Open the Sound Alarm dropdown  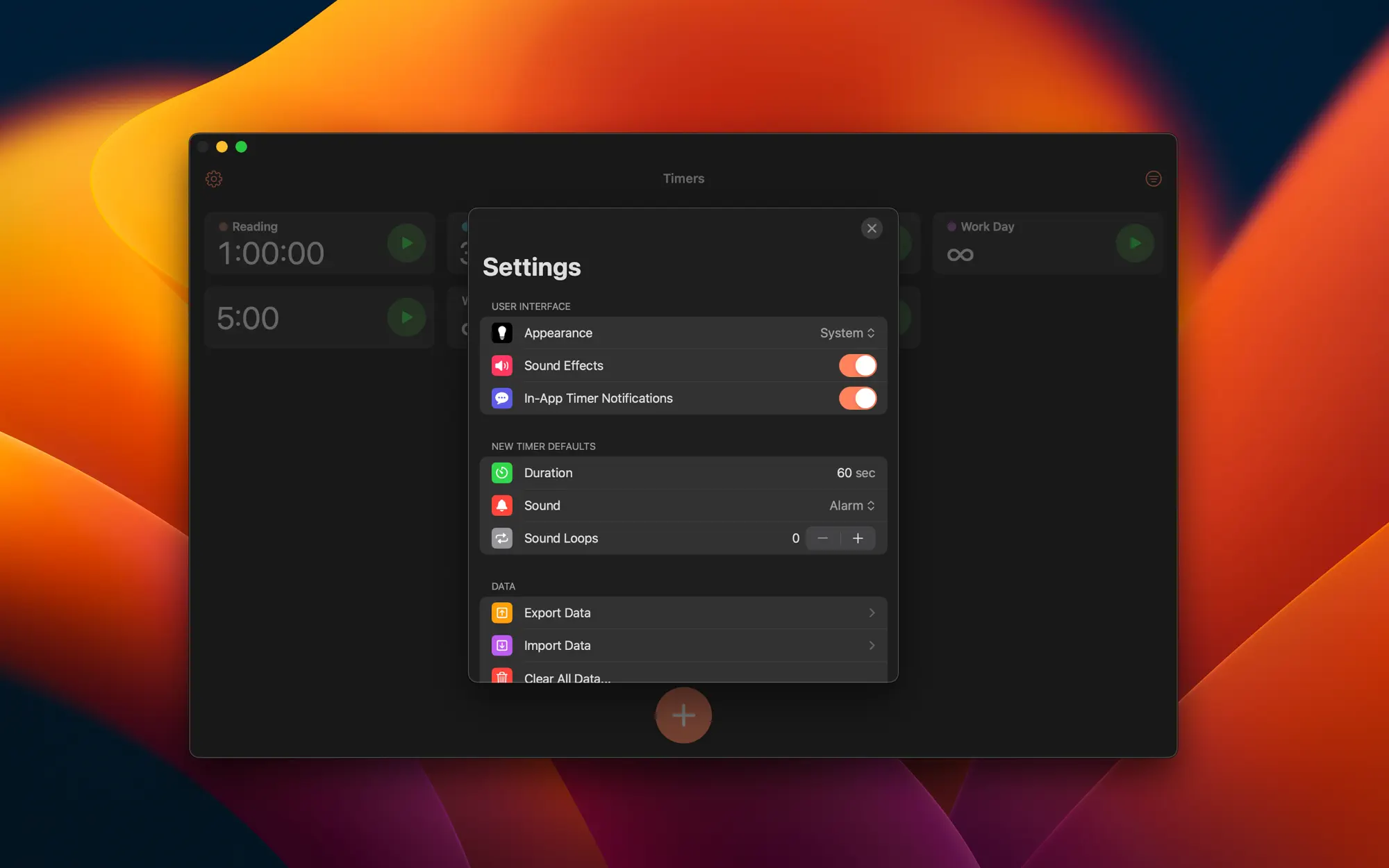tap(851, 506)
